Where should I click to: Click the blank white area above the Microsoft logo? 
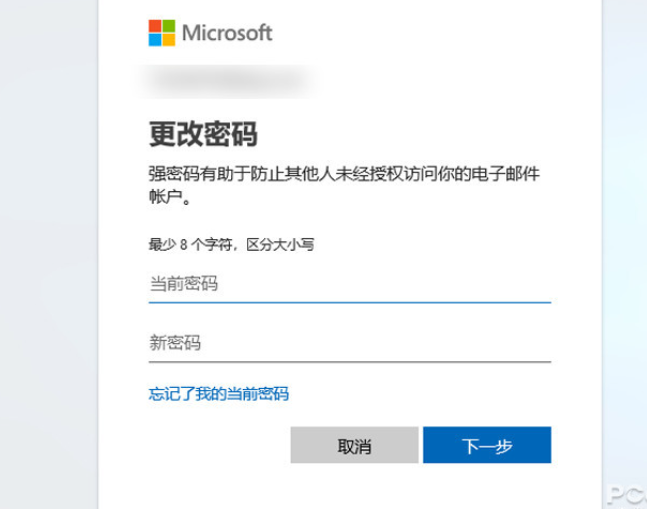pyautogui.click(x=349, y=8)
